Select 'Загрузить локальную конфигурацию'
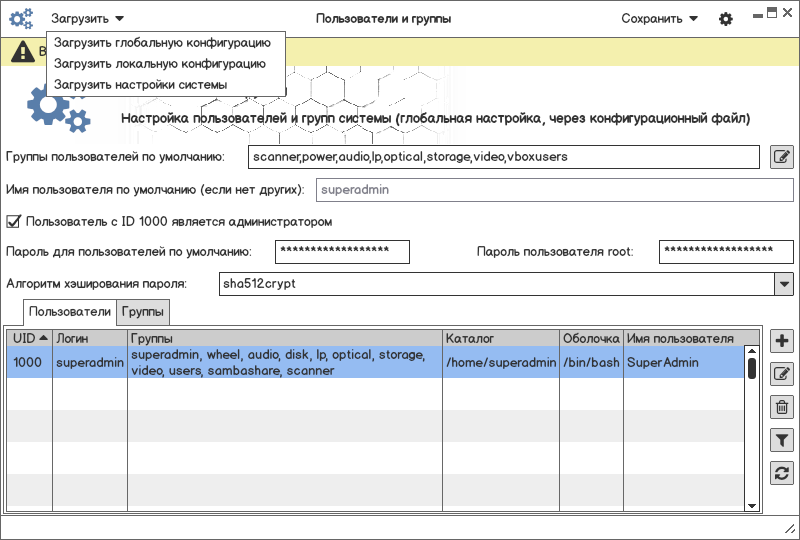The height and width of the screenshot is (540, 800). pyautogui.click(x=160, y=64)
